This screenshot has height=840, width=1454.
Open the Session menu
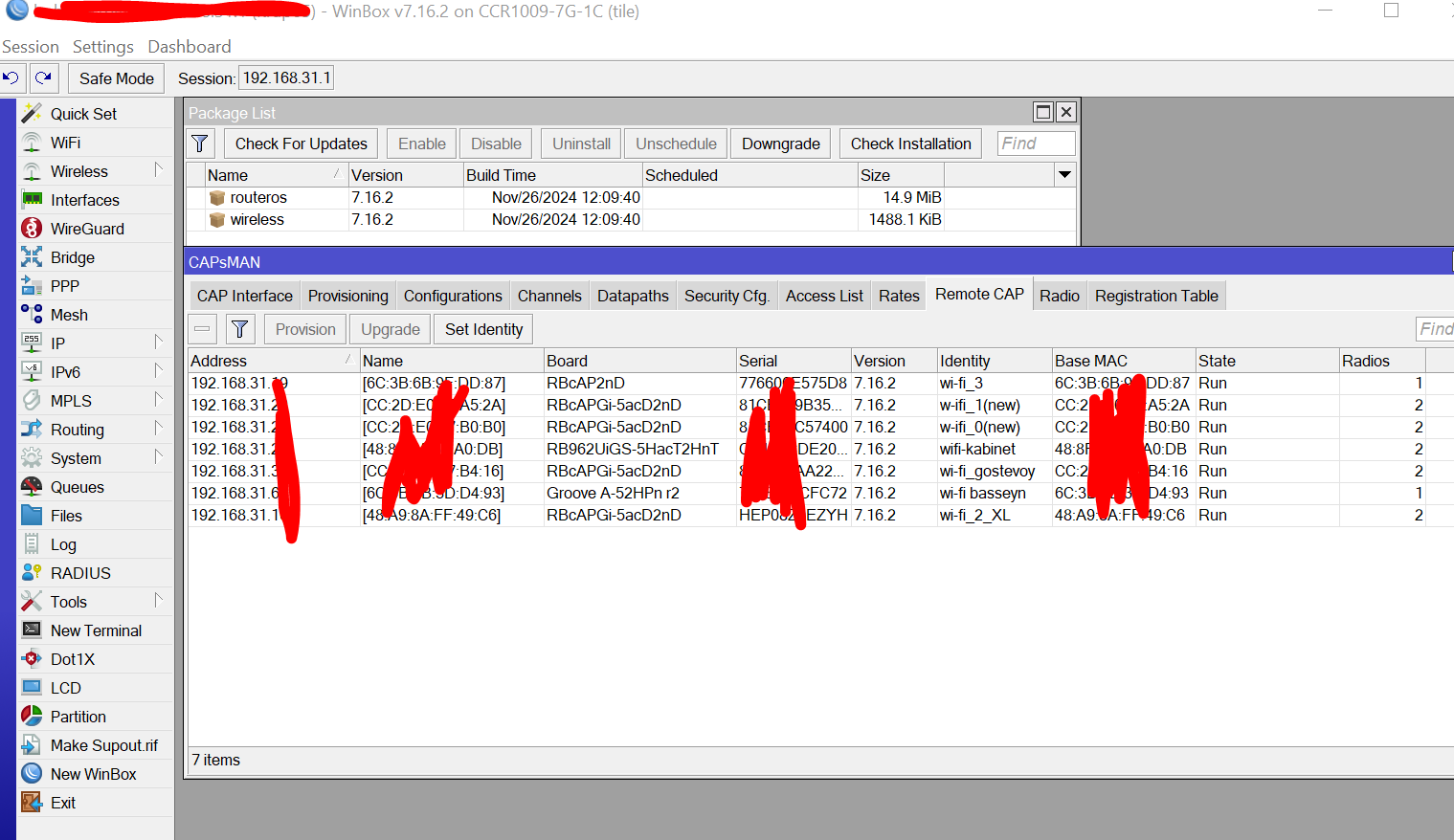[31, 47]
